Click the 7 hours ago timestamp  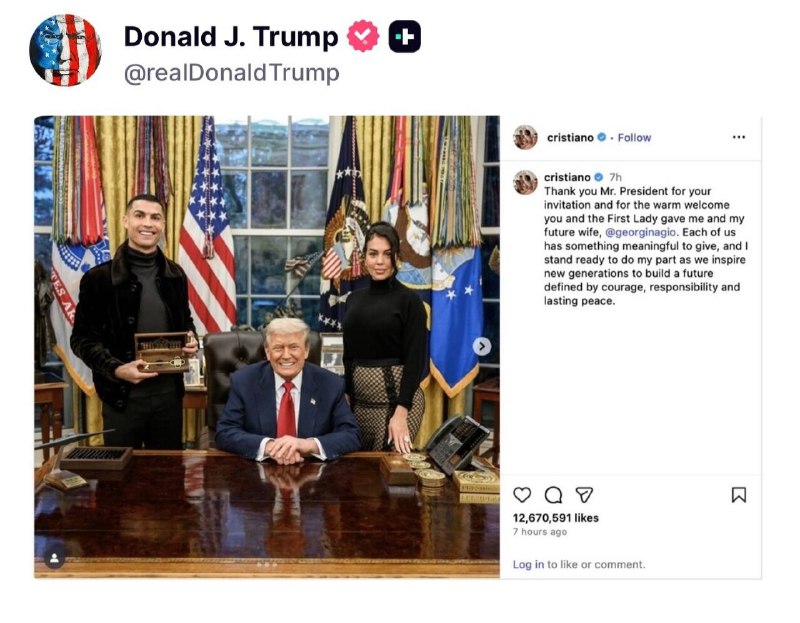540,532
